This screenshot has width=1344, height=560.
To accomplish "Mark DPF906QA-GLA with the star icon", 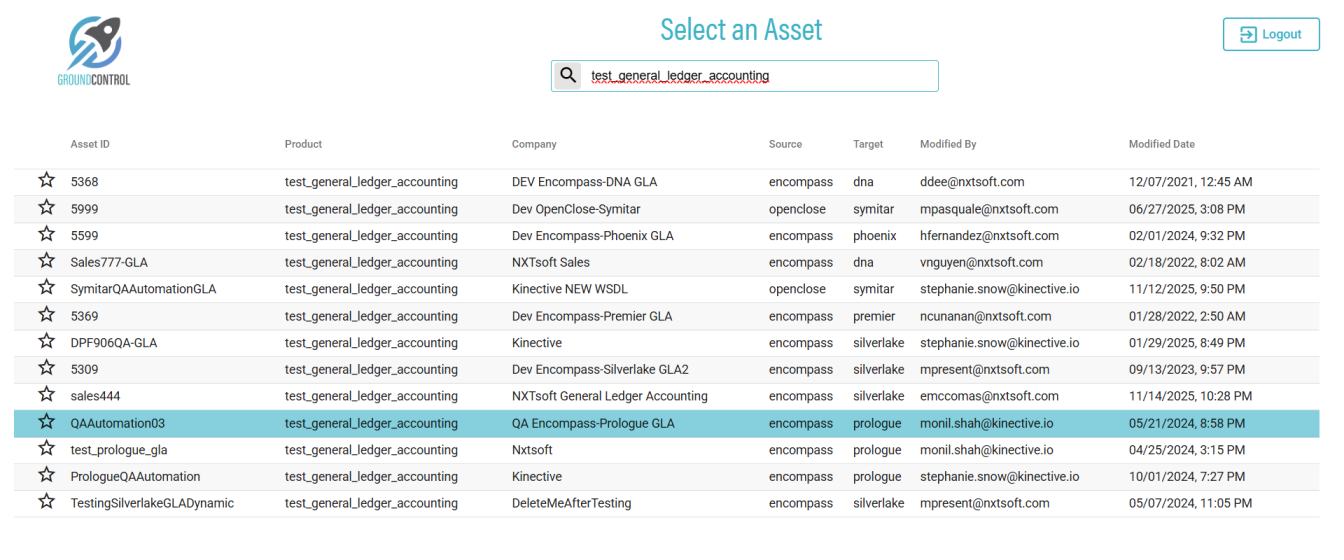I will pos(46,342).
